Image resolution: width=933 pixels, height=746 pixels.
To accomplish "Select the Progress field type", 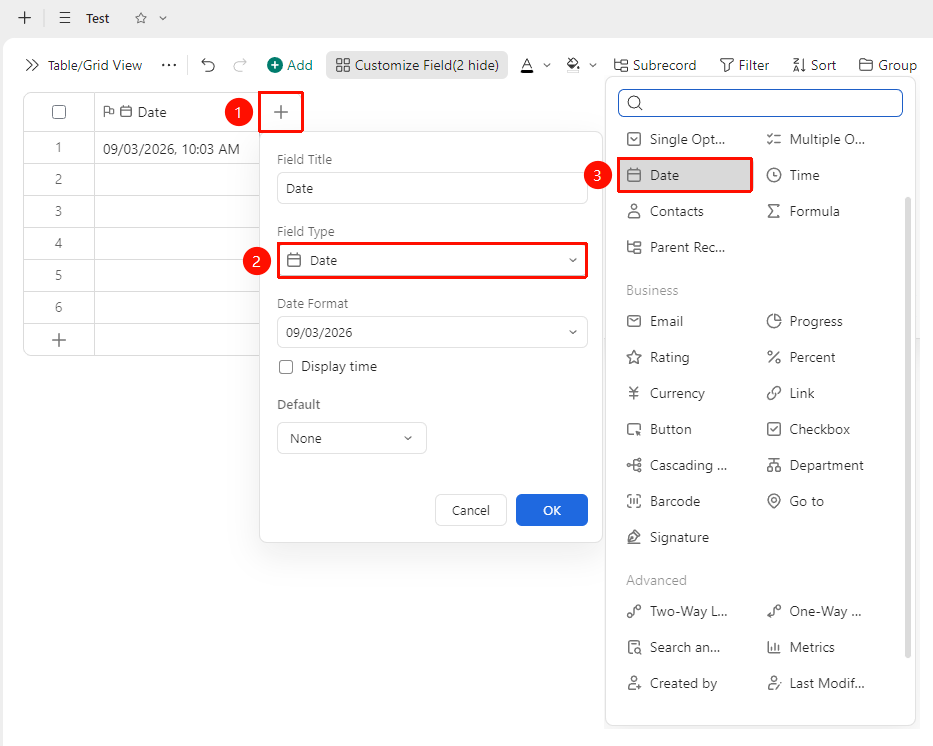I will click(804, 321).
